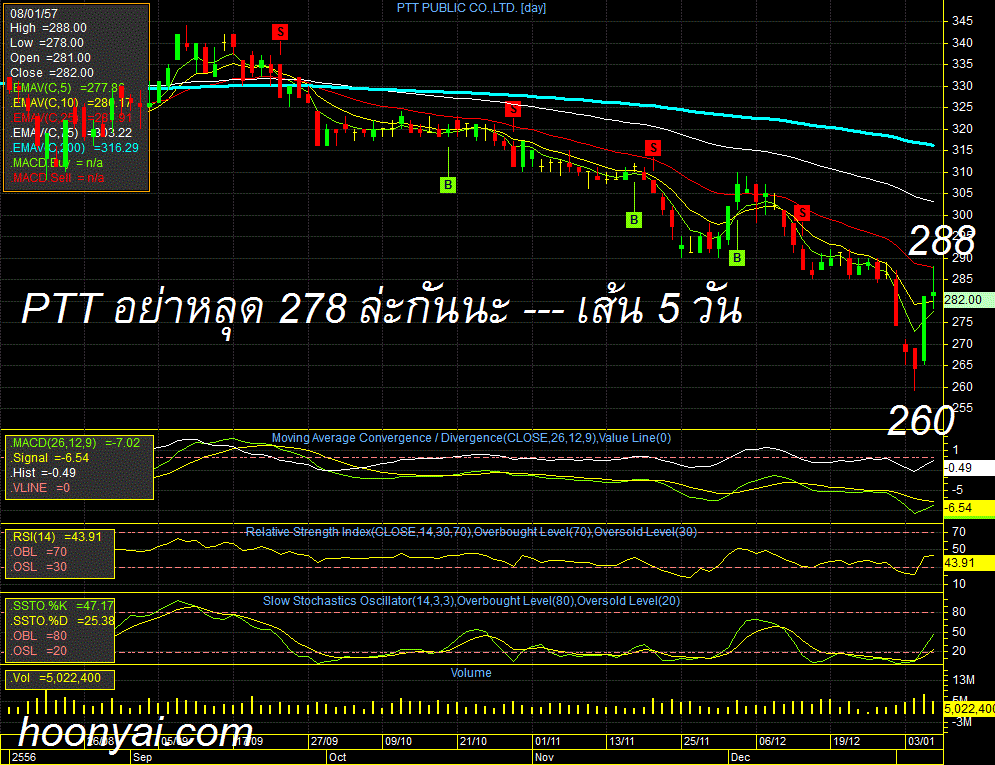Screen dimensions: 995x765
Task: Click the December S sell marker near 300
Action: [803, 212]
